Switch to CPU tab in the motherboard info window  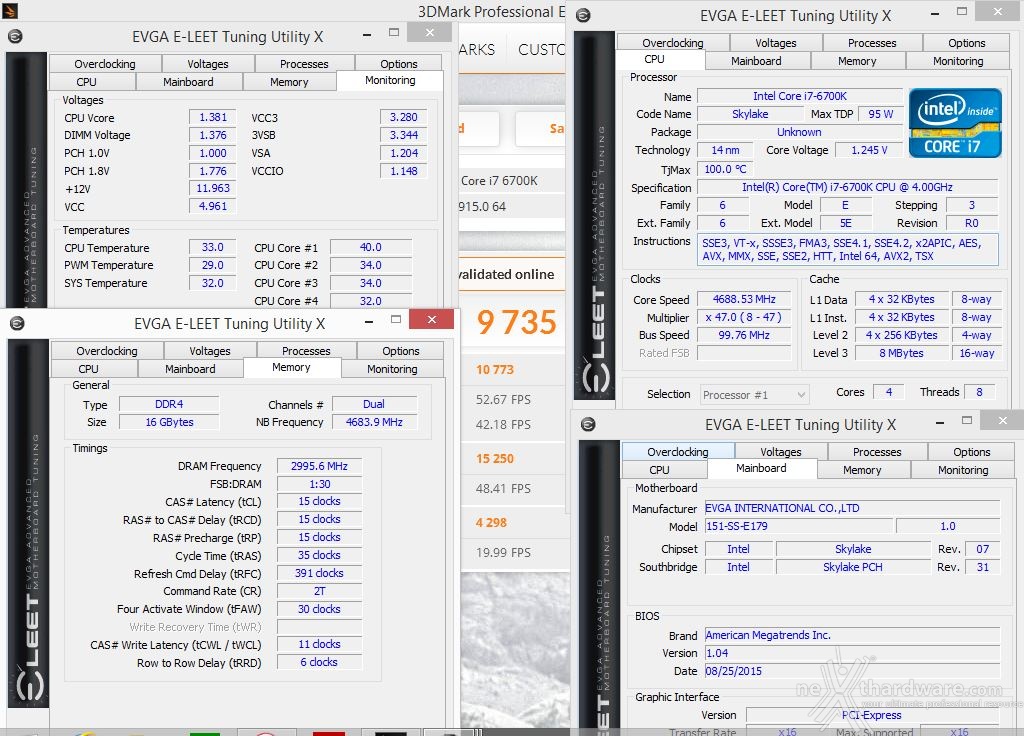(659, 470)
